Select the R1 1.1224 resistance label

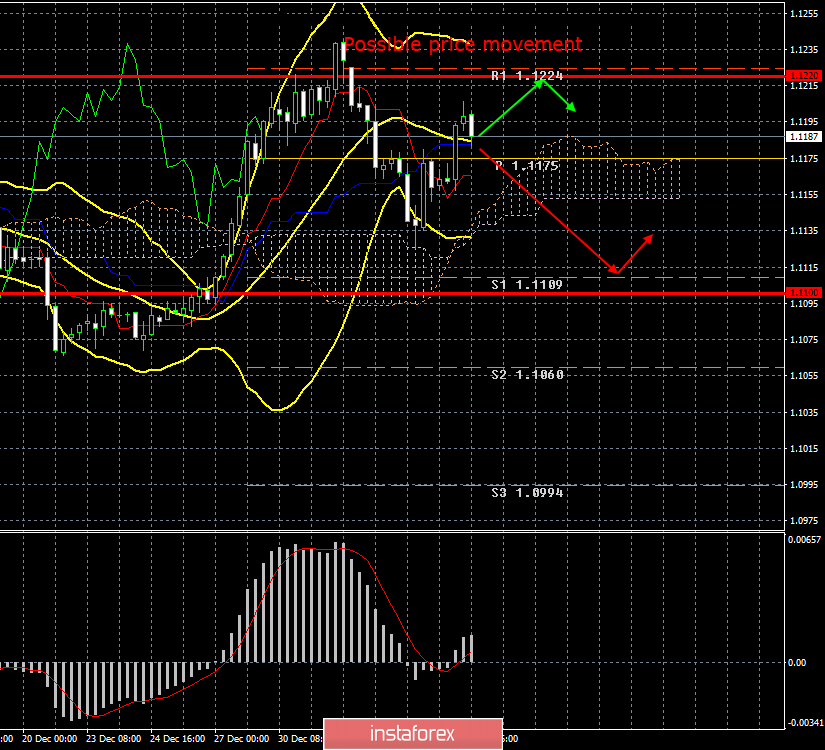tap(527, 76)
